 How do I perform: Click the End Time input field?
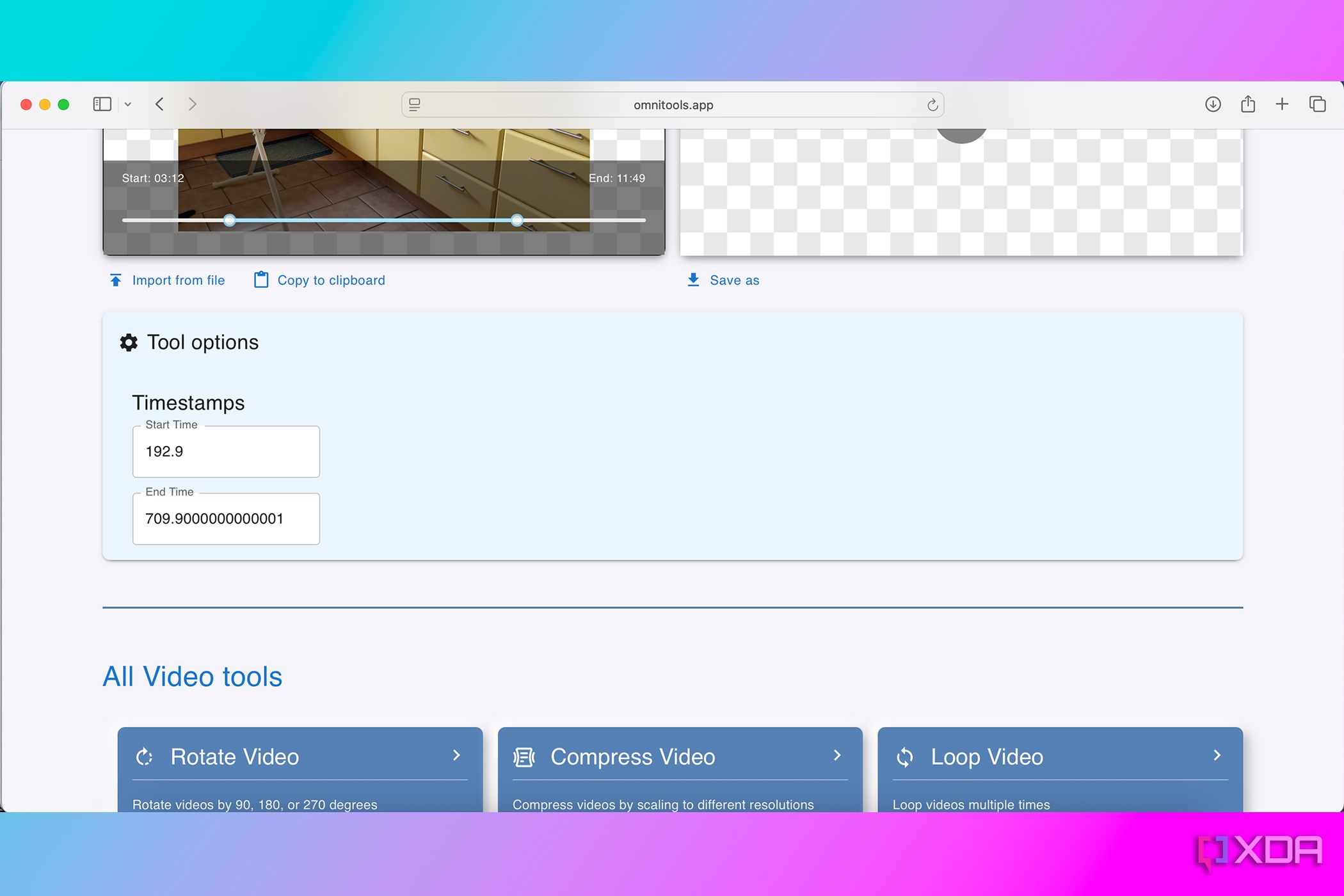point(226,519)
